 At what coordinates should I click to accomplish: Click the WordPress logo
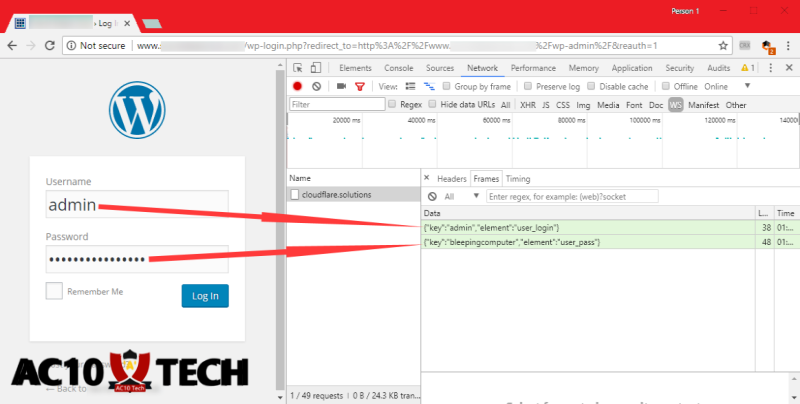pyautogui.click(x=137, y=110)
